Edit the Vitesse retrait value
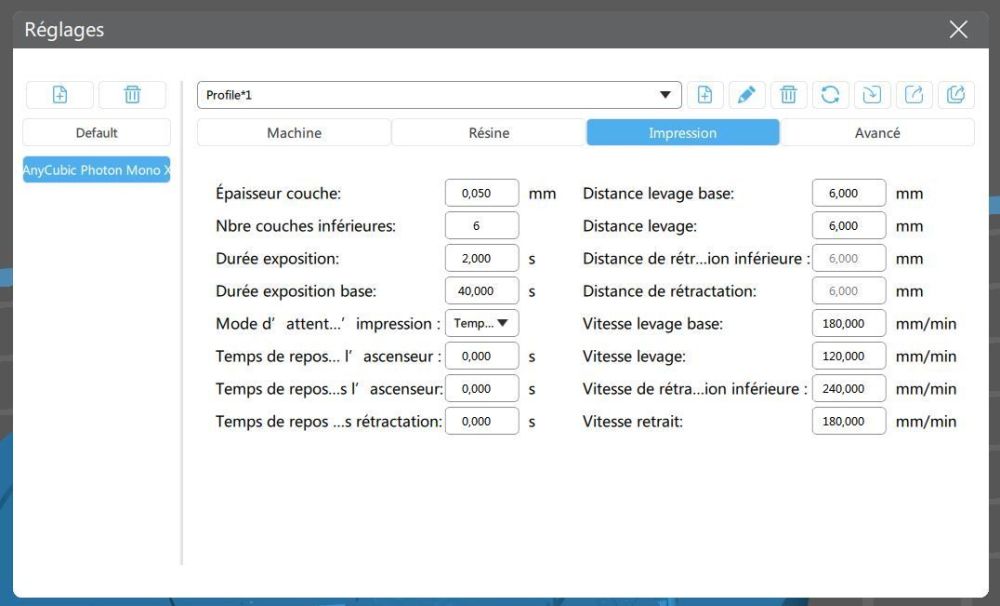The image size is (1000, 606). [x=849, y=421]
